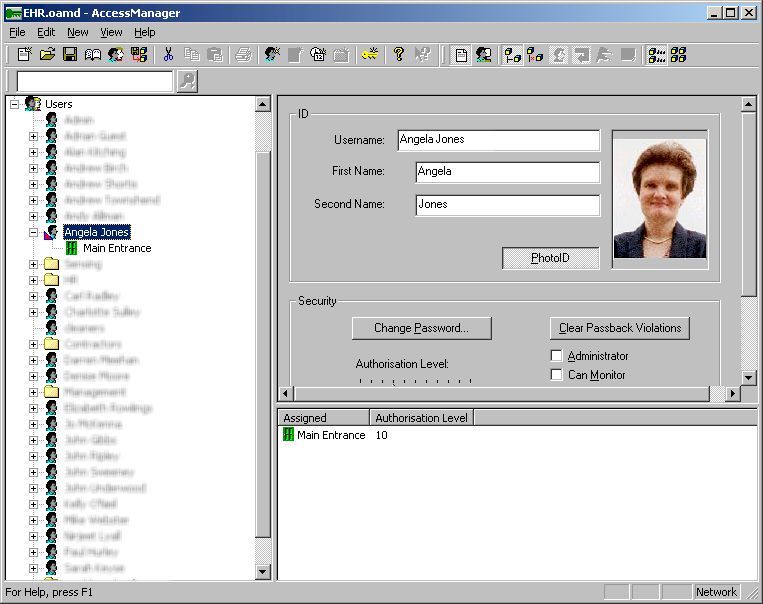Click the Open folder toolbar icon
This screenshot has height=604, width=763.
pyautogui.click(x=47, y=55)
